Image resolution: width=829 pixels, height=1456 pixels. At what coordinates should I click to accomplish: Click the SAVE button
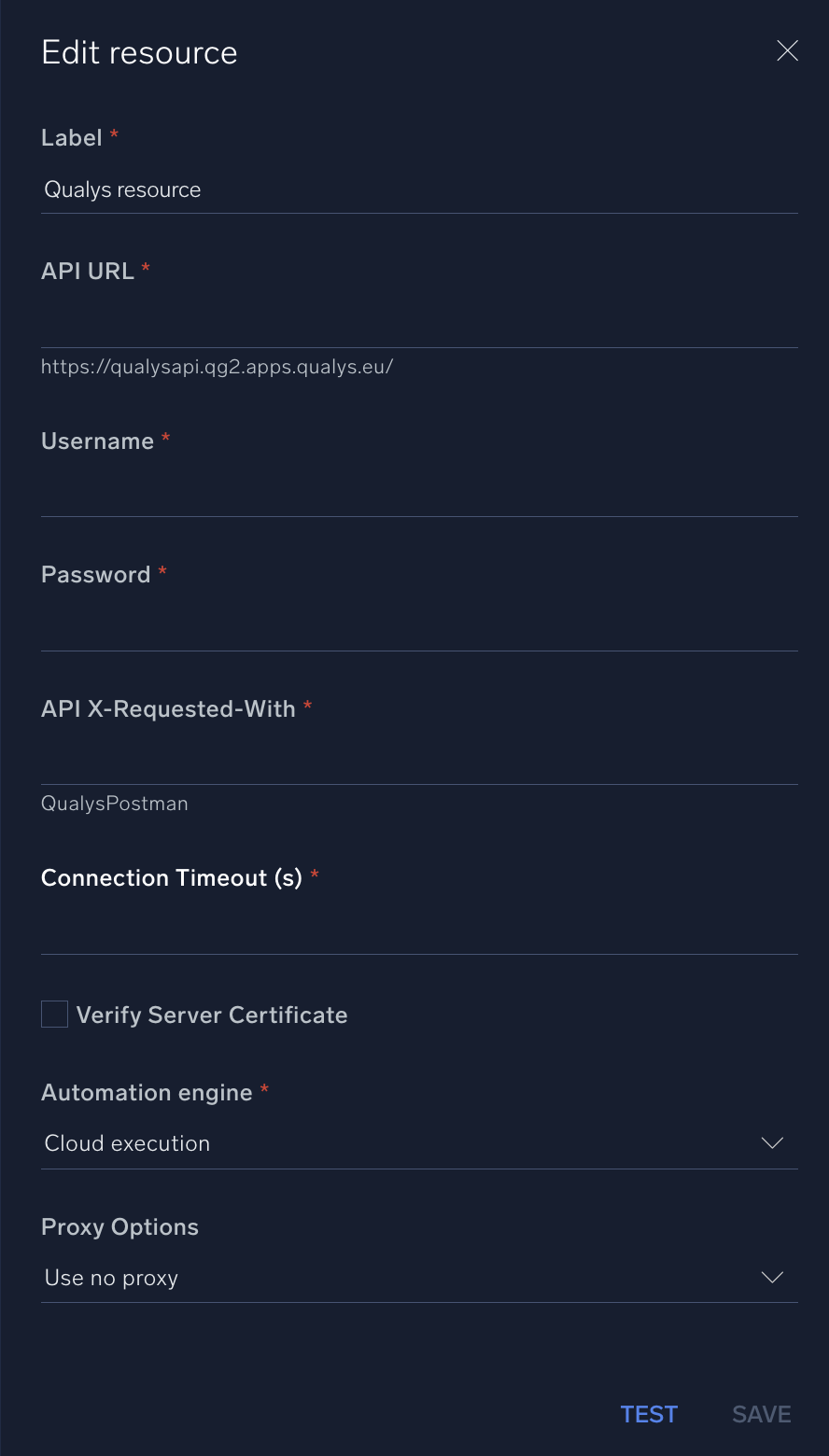[761, 1414]
